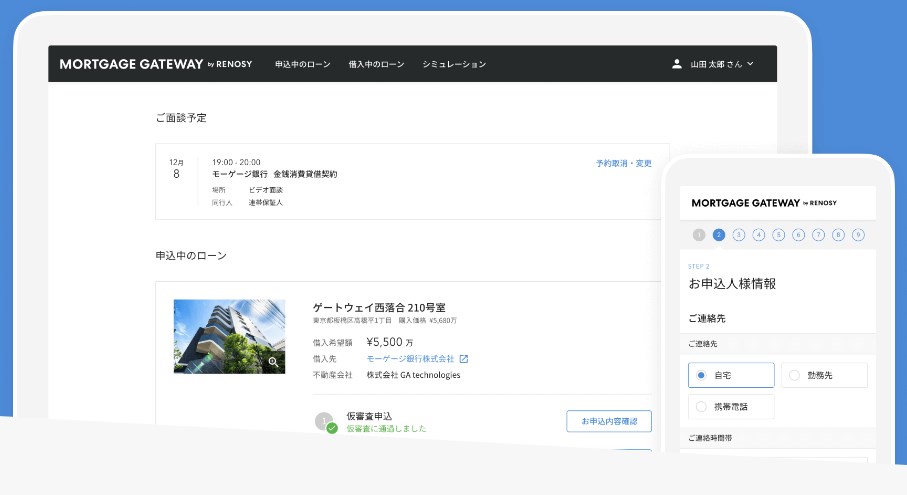
Task: Click the 予約取消・変更 link
Action: 624,164
